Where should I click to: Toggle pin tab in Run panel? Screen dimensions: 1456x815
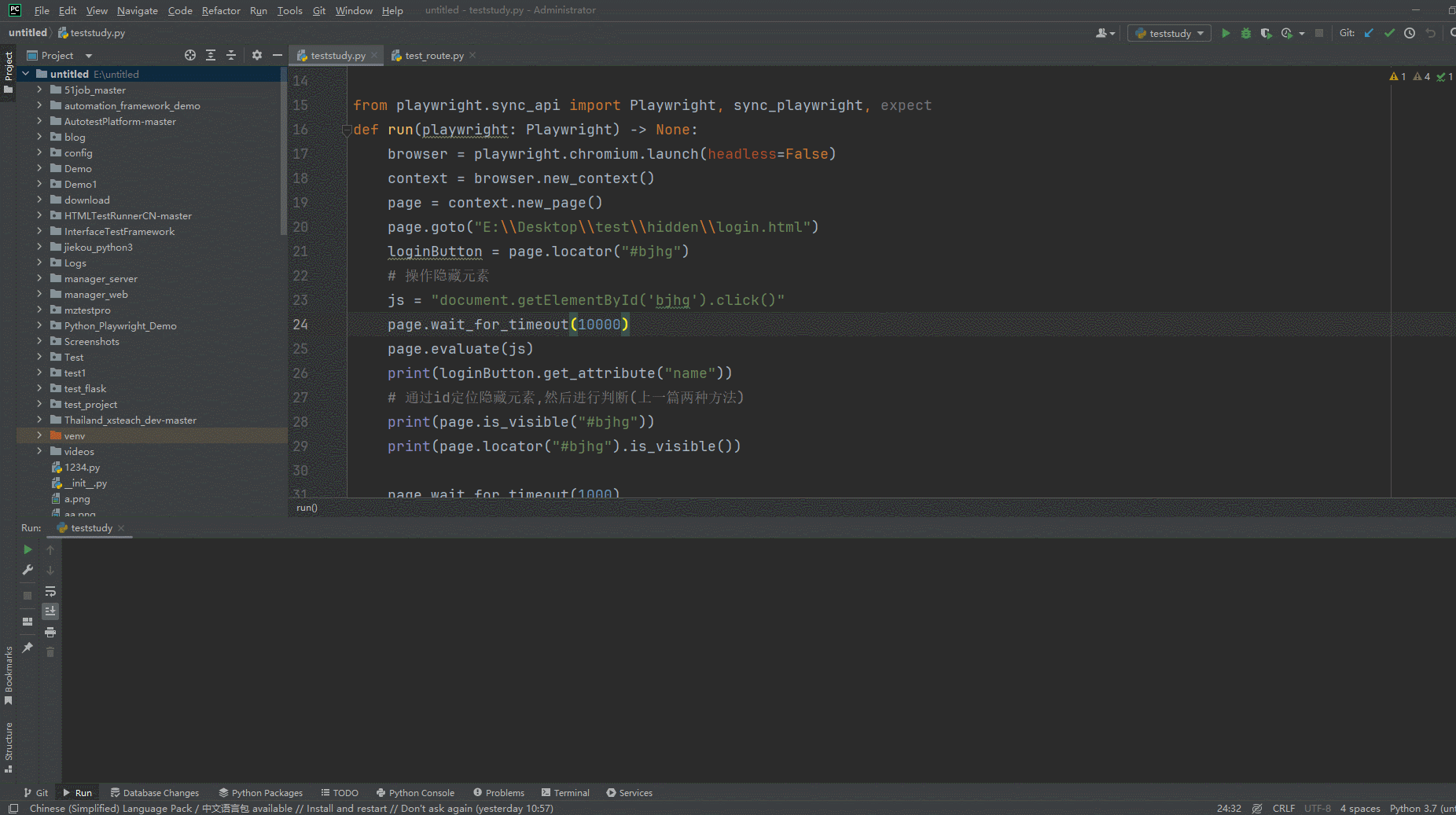(28, 648)
